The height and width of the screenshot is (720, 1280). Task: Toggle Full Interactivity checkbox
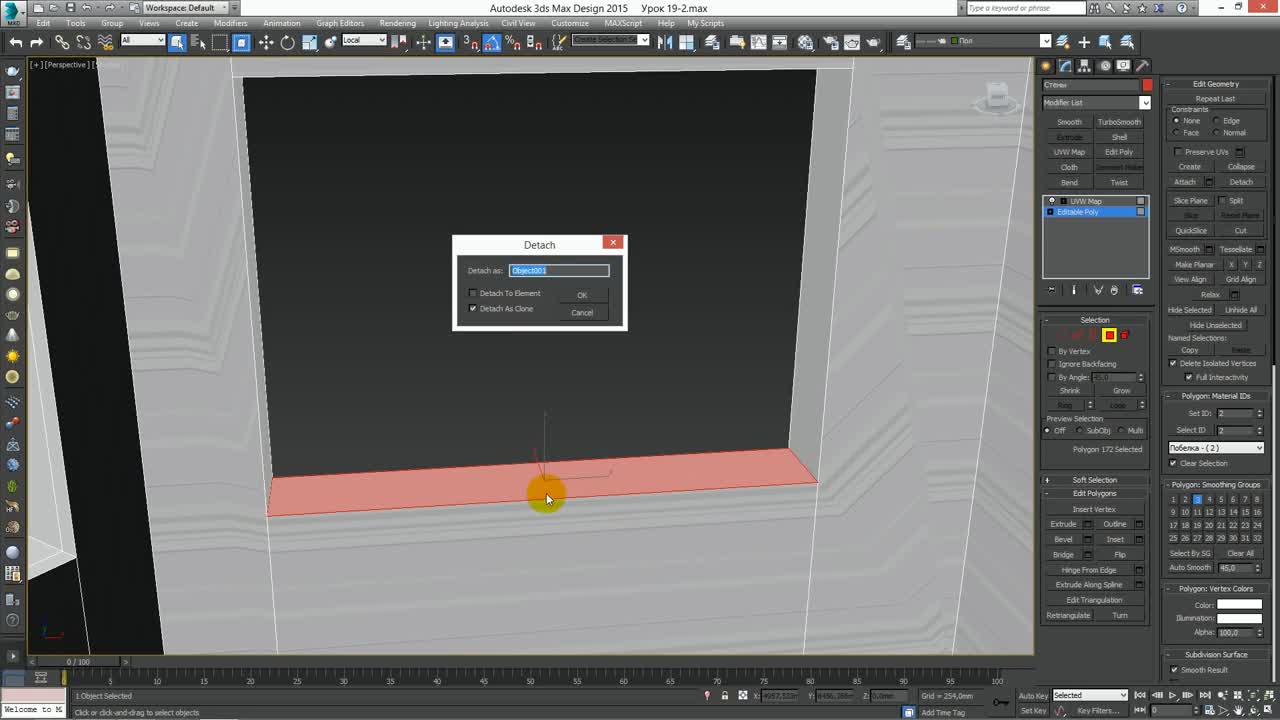[x=1188, y=377]
